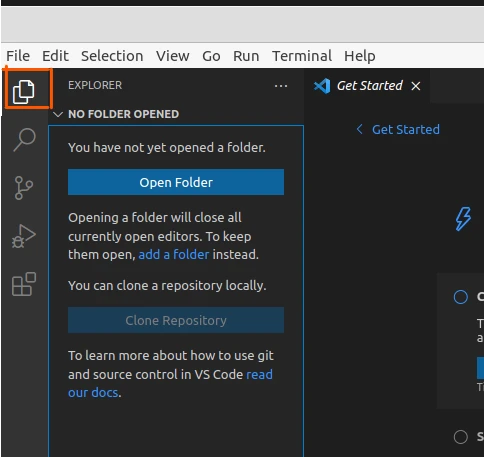The width and height of the screenshot is (484, 457).
Task: Select the Get Started editor tab
Action: pyautogui.click(x=367, y=86)
